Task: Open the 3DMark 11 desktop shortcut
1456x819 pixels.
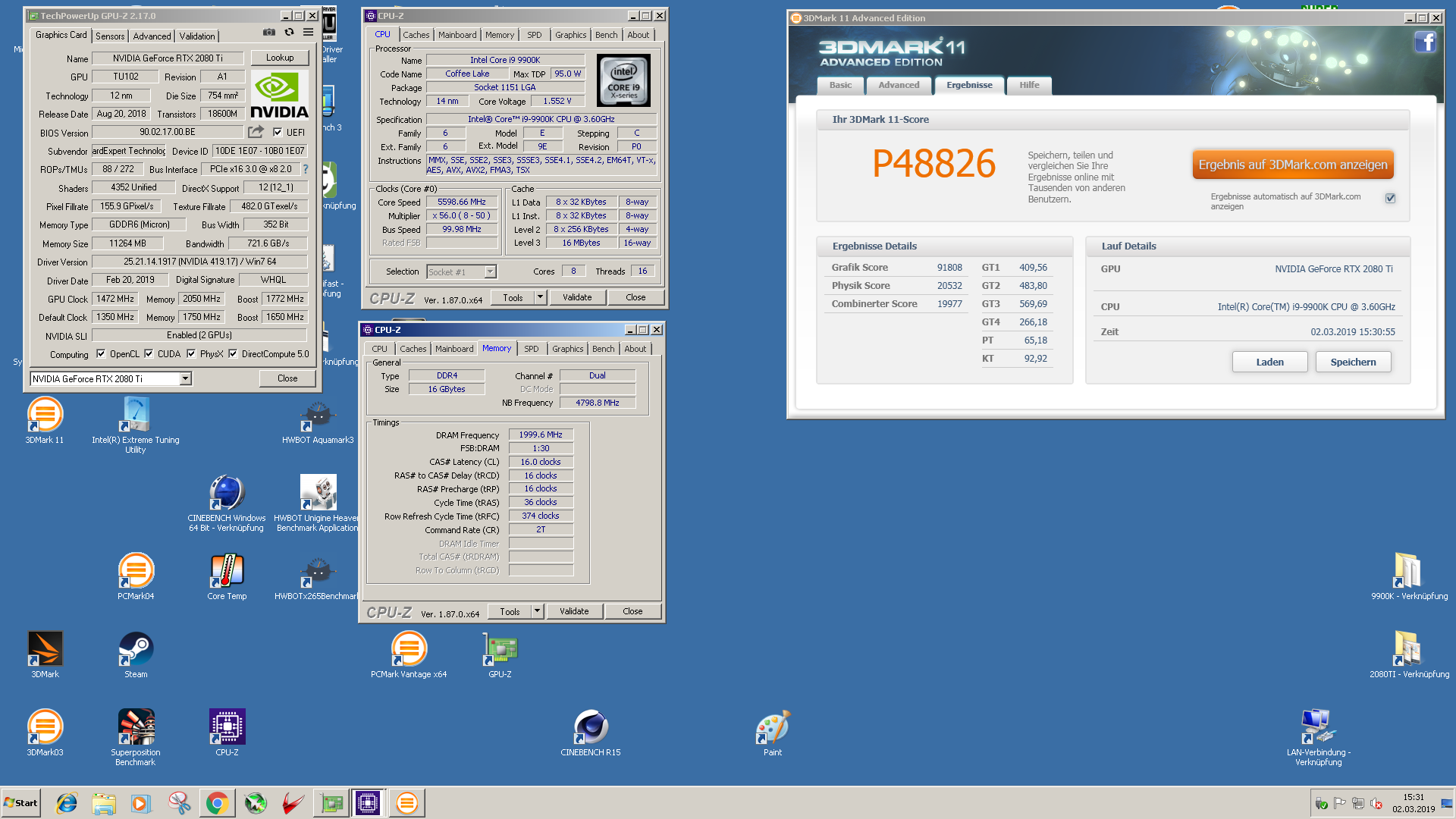Action: 45,421
